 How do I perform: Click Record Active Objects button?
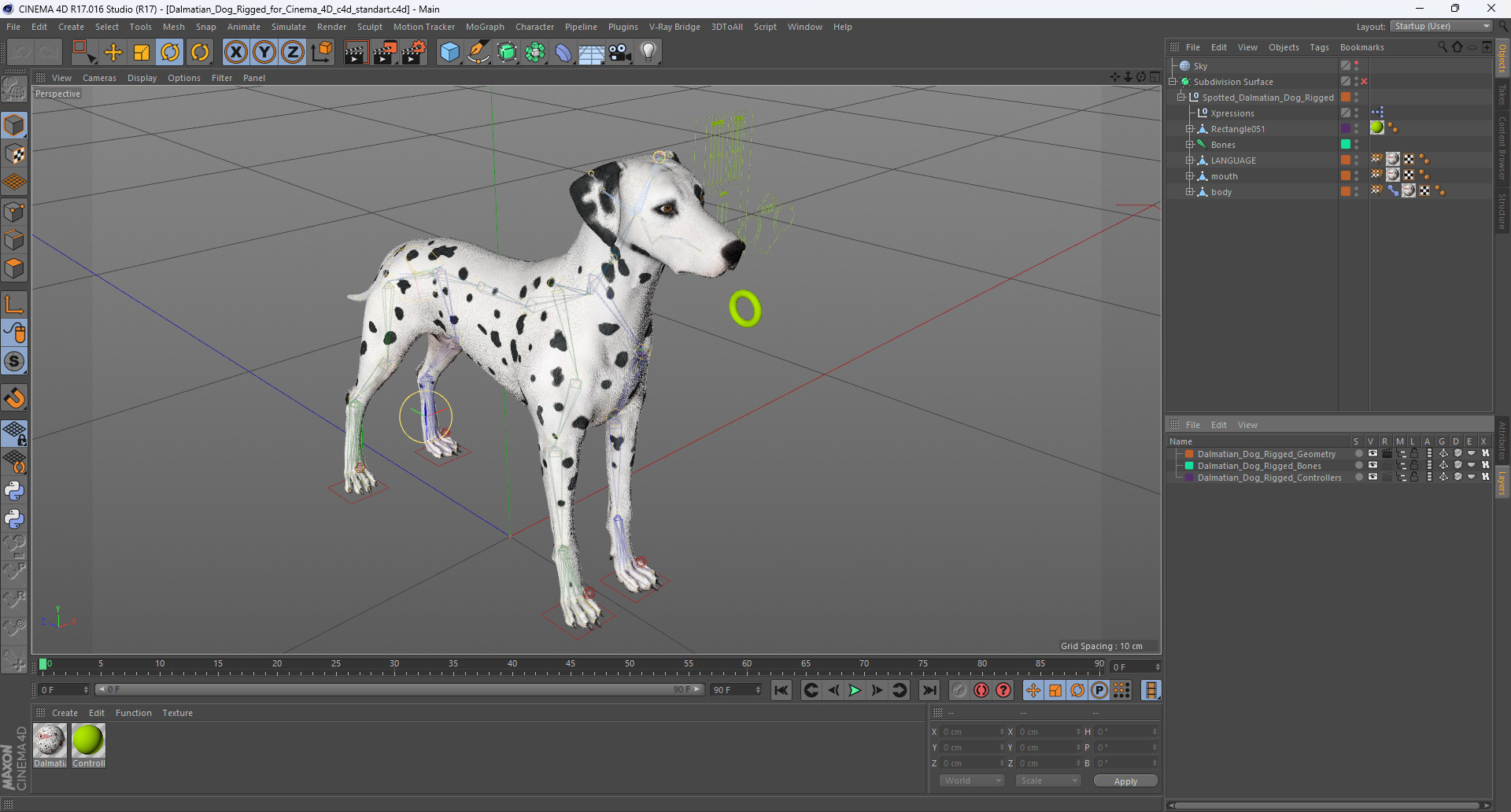959,690
